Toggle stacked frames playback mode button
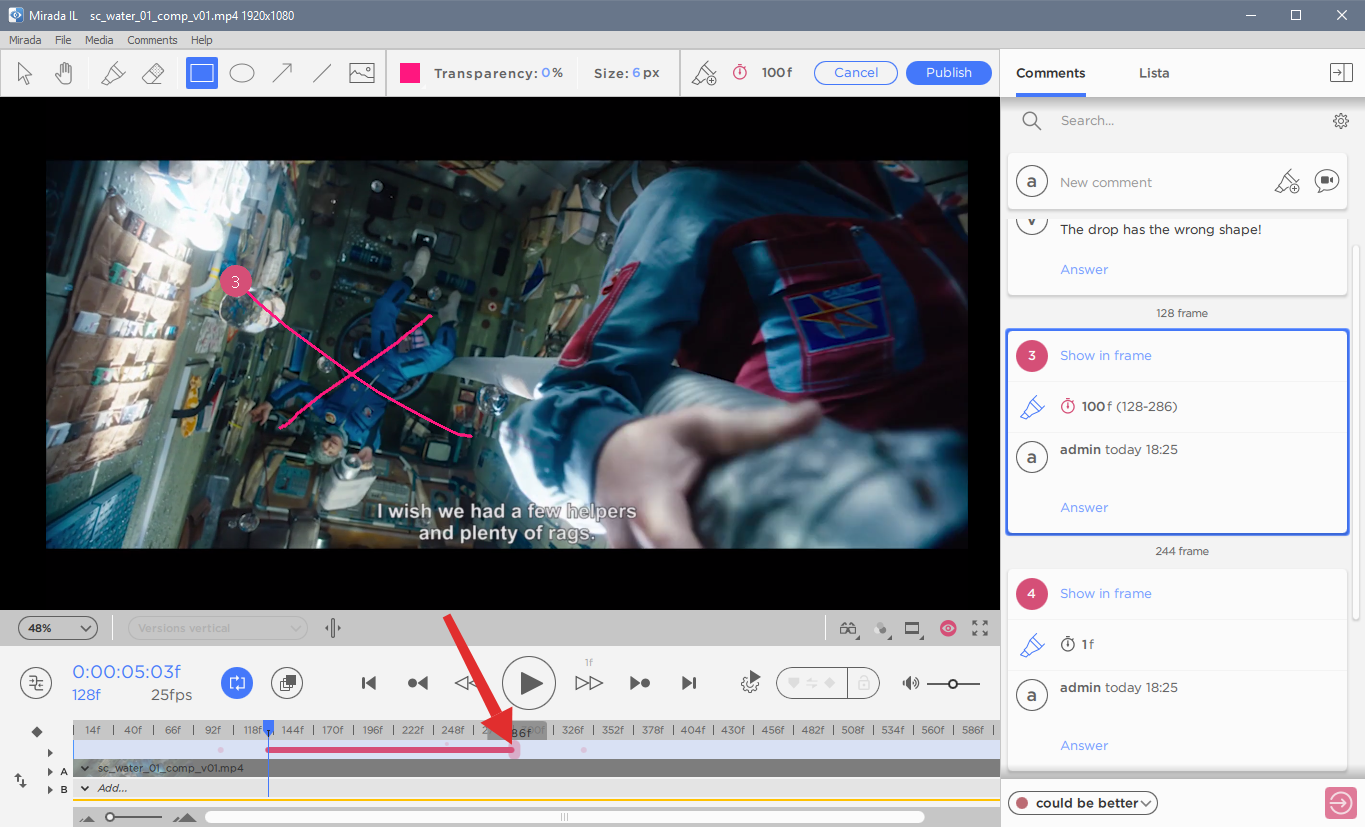Image resolution: width=1365 pixels, height=827 pixels. click(287, 683)
